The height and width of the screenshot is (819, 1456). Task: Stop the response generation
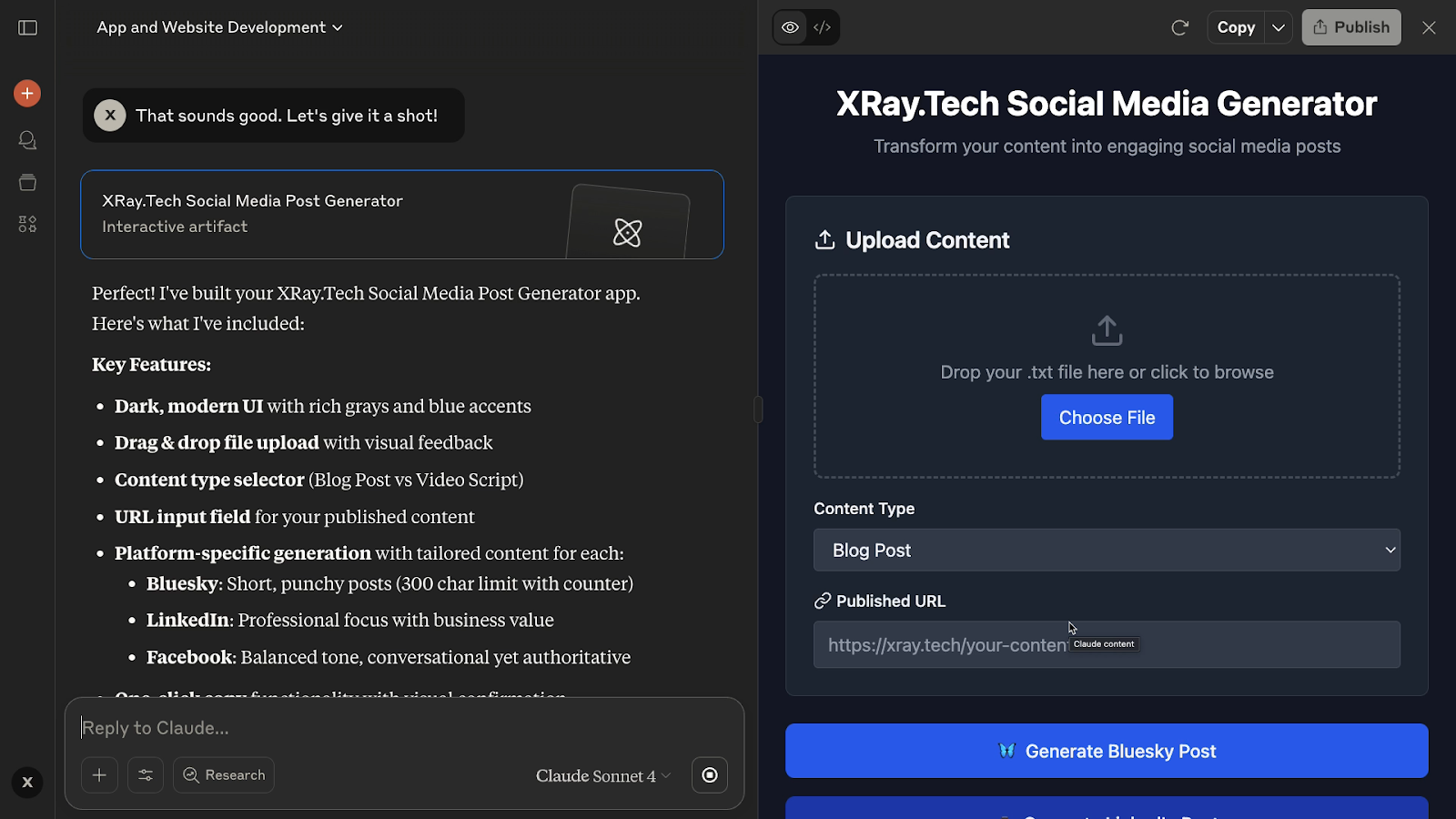[710, 775]
